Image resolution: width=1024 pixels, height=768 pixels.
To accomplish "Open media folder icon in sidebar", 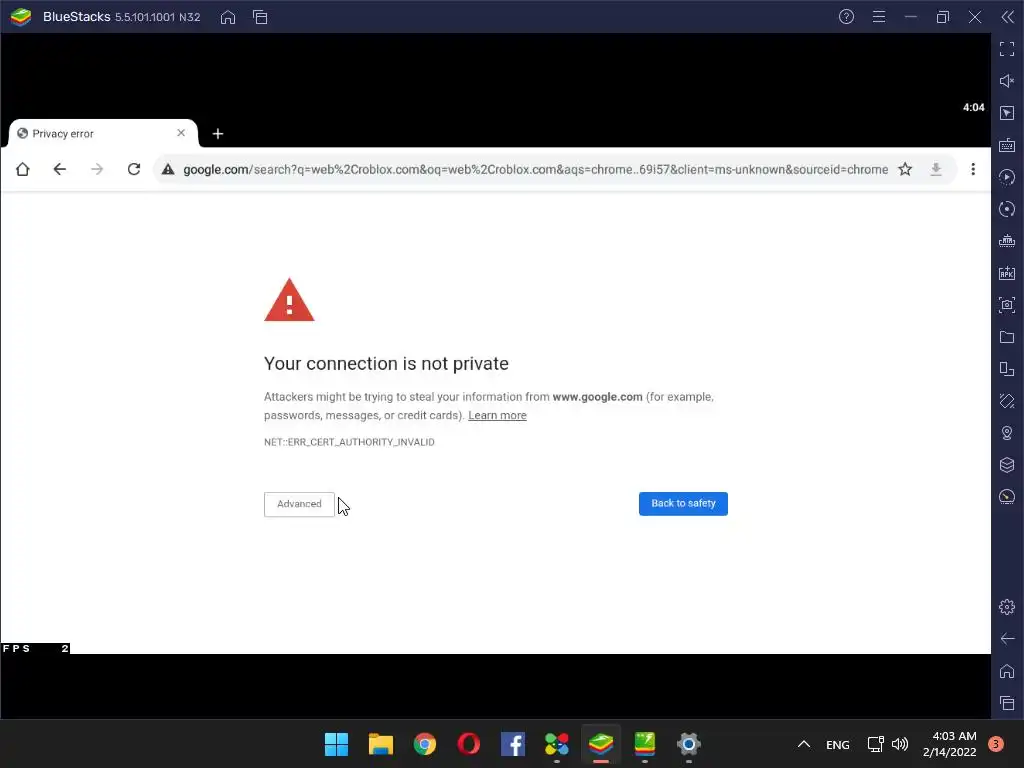I will coord(1007,337).
